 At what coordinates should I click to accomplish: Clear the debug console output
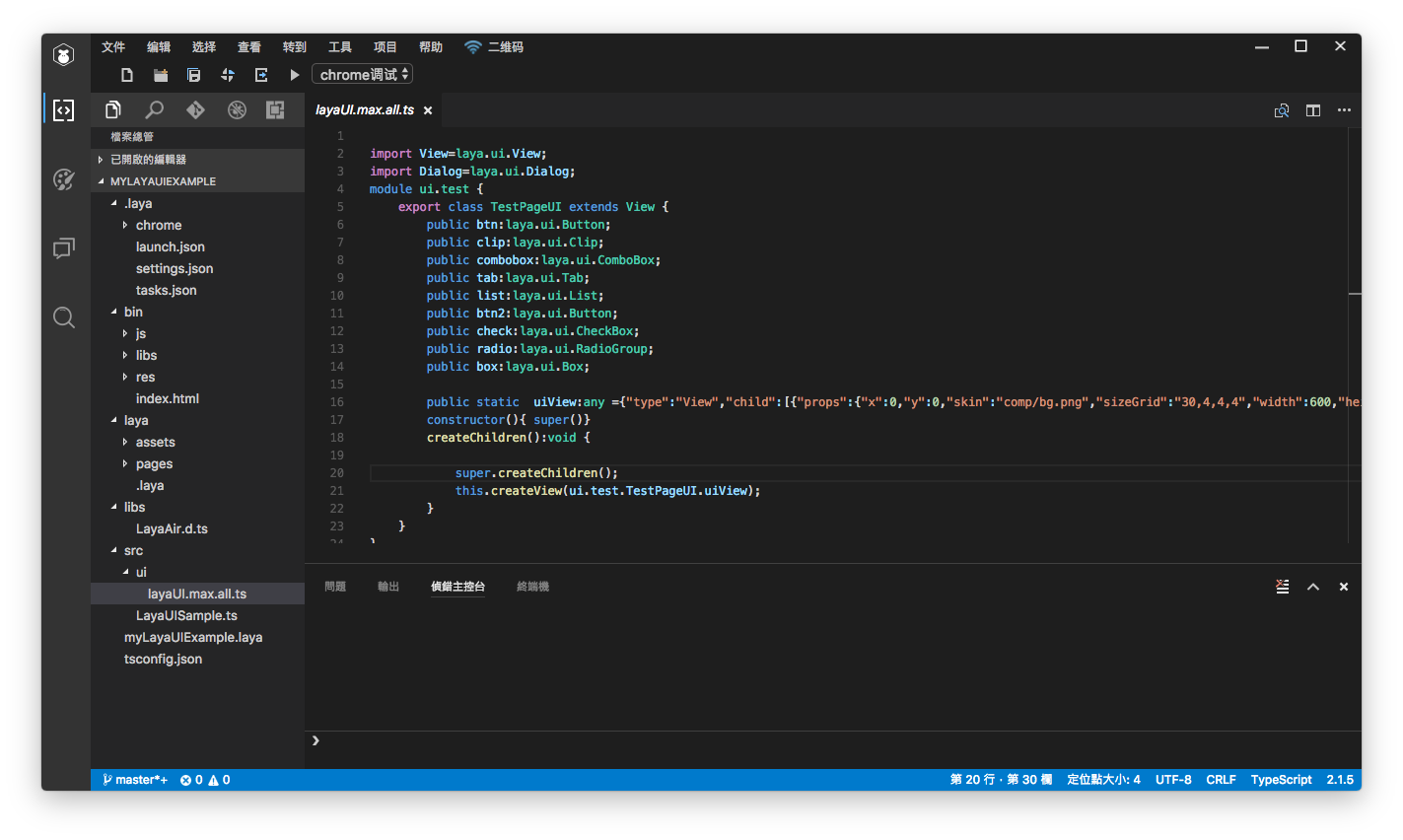coord(1282,587)
